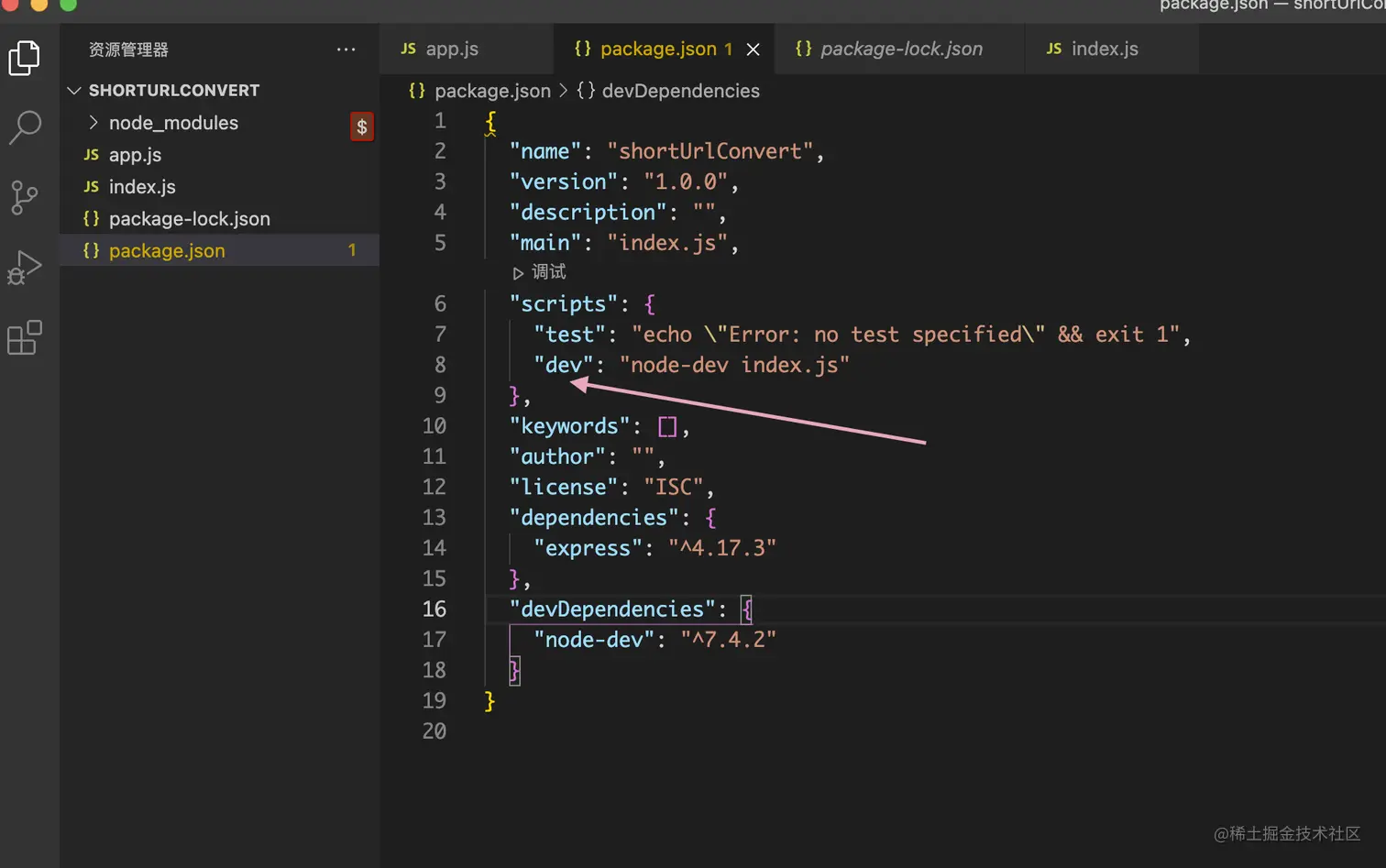
Task: Click the JS icon on index.js tab
Action: click(1054, 49)
